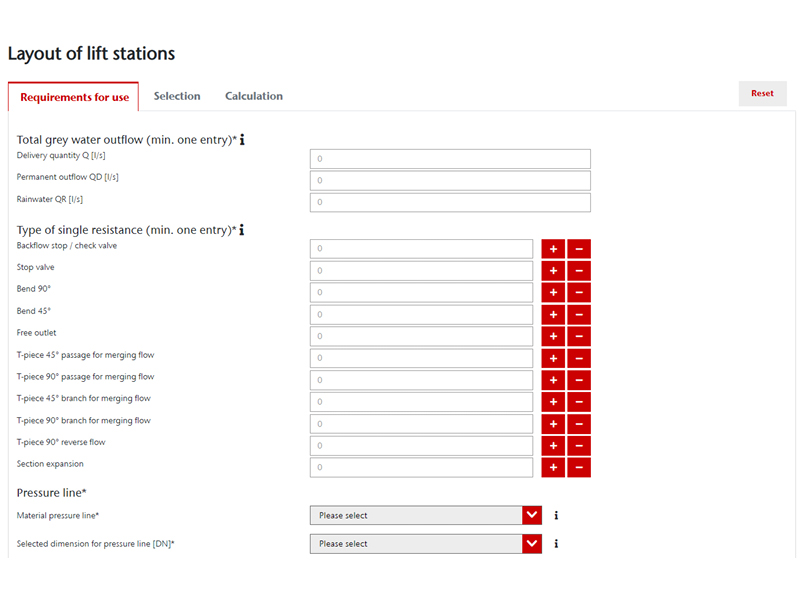Viewport: 800px width, 600px height.
Task: Switch to the Selection tab
Action: [177, 96]
